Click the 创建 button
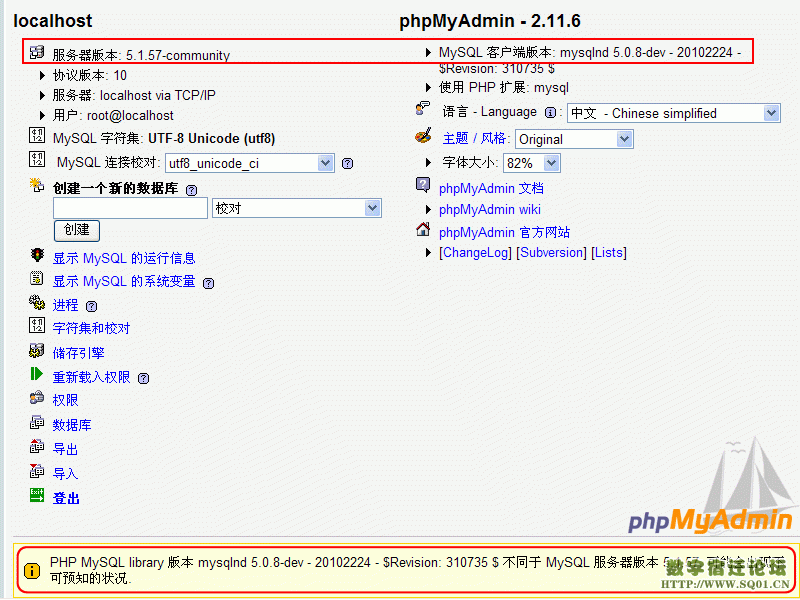Viewport: 800px width, 600px height. 77,230
